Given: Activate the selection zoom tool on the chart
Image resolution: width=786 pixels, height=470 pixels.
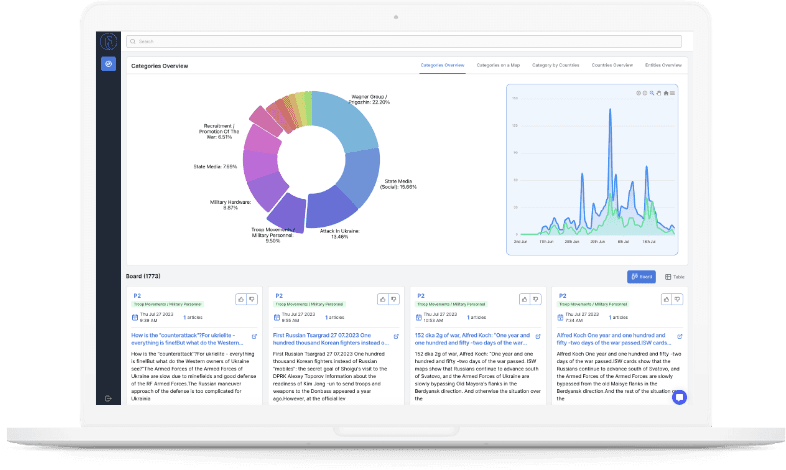Looking at the screenshot, I should coord(652,93).
